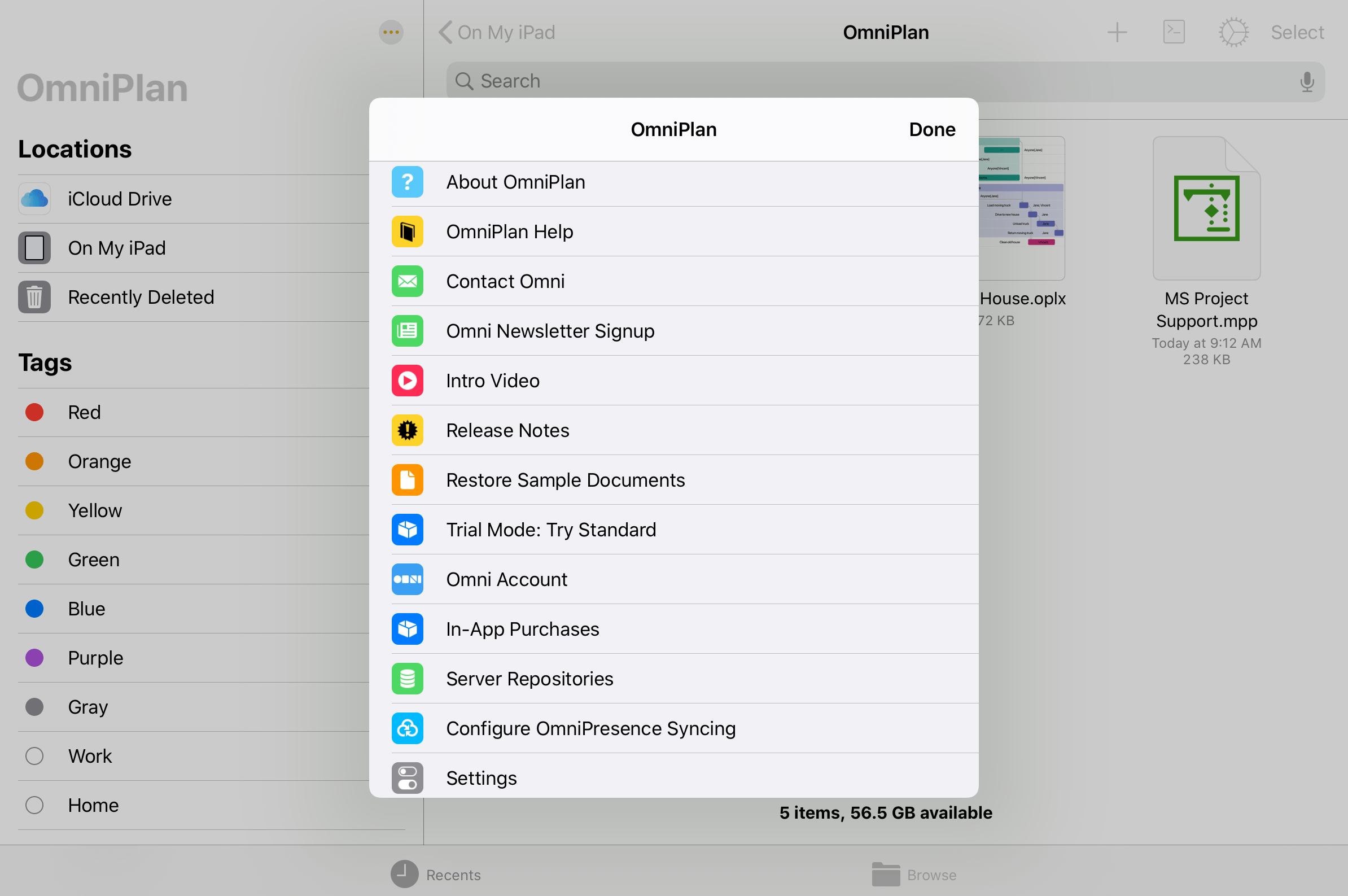Tap the Omni Newsletter Signup newspaper icon
The width and height of the screenshot is (1348, 896).
pos(407,331)
